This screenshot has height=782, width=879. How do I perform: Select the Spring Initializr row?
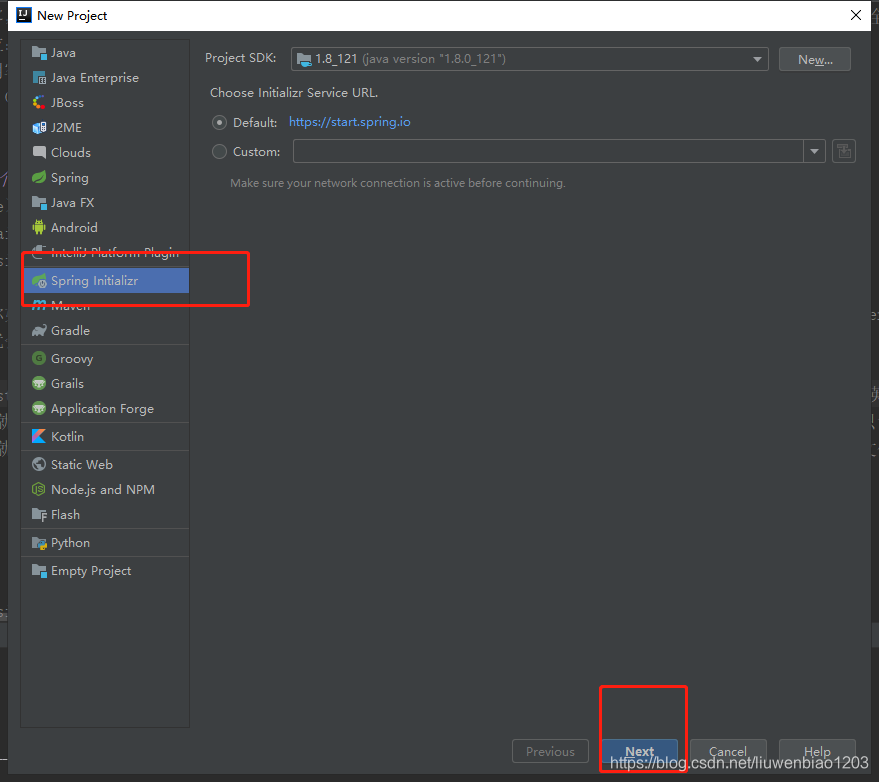tap(105, 281)
